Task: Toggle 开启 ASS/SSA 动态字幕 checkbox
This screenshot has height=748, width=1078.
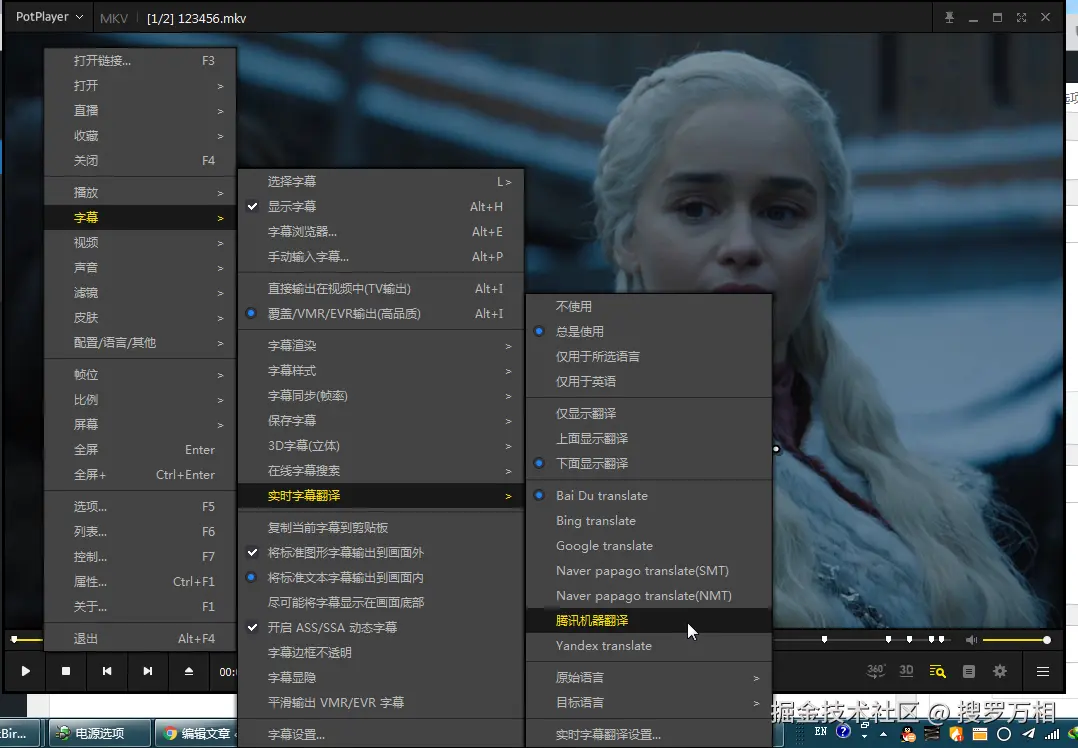Action: pos(381,627)
